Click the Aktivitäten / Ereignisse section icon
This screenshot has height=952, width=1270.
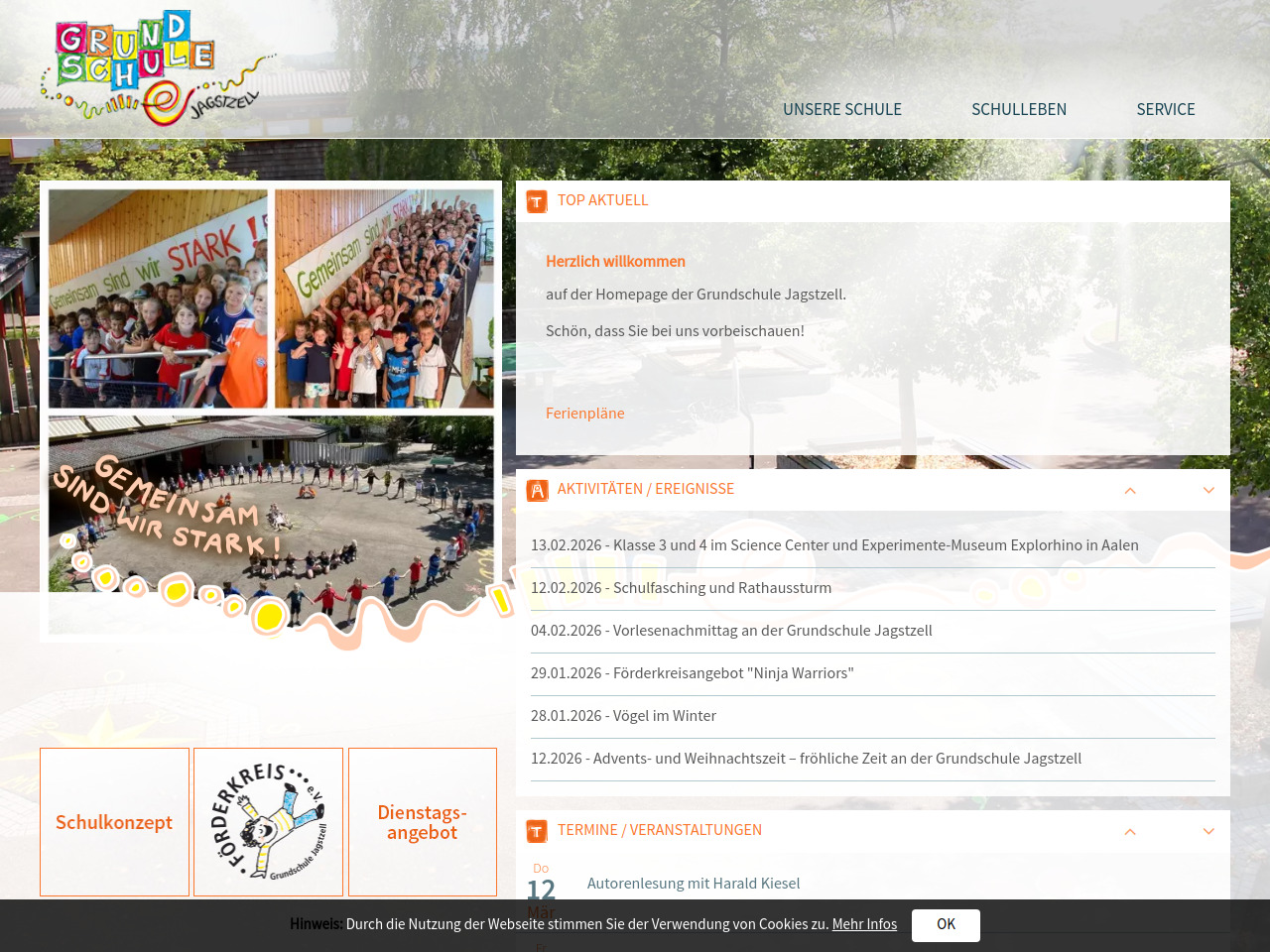tap(537, 490)
